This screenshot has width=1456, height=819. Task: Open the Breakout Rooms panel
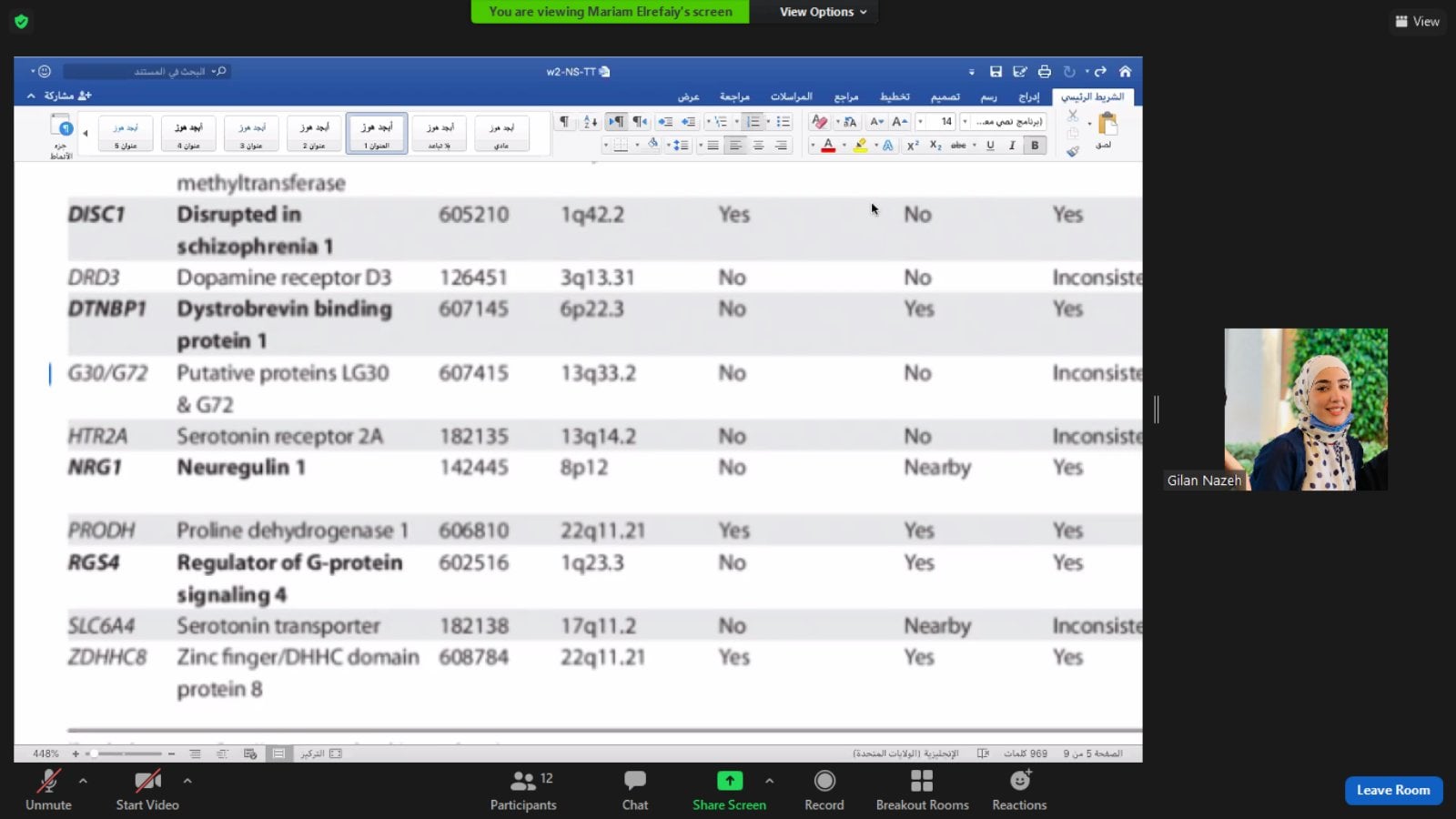pos(922,781)
